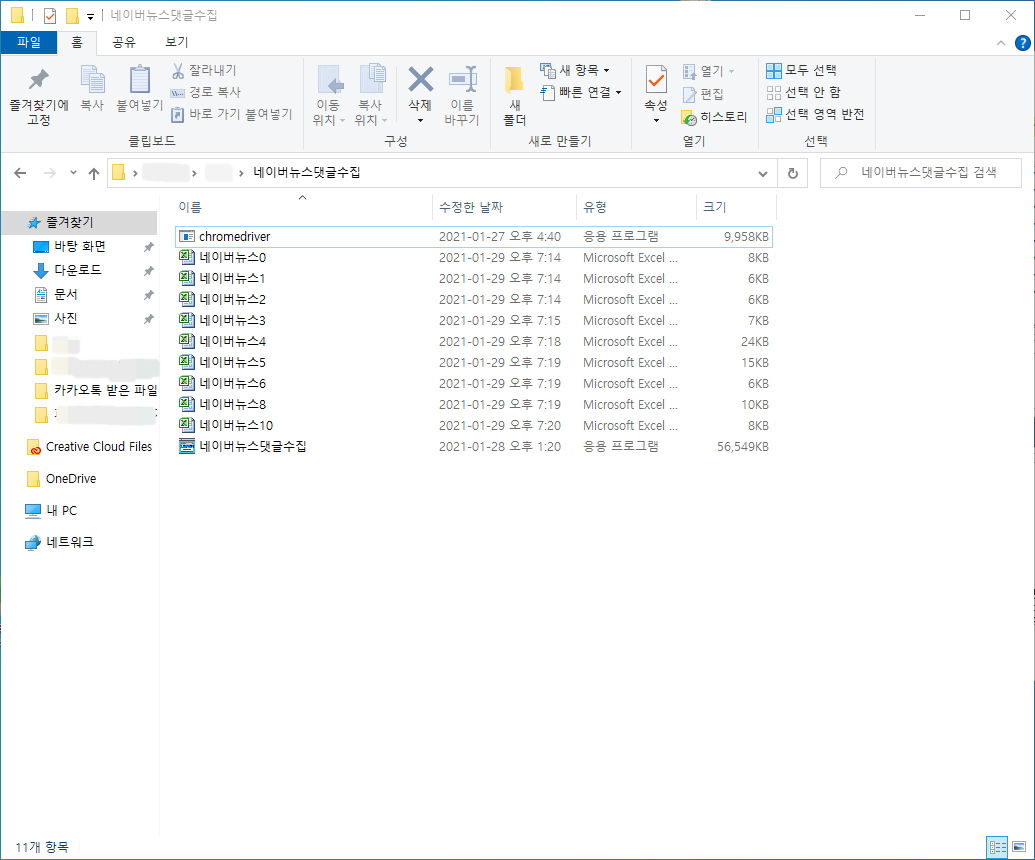Select the 네이버뉴스6 Excel file
1035x860 pixels.
[474, 383]
